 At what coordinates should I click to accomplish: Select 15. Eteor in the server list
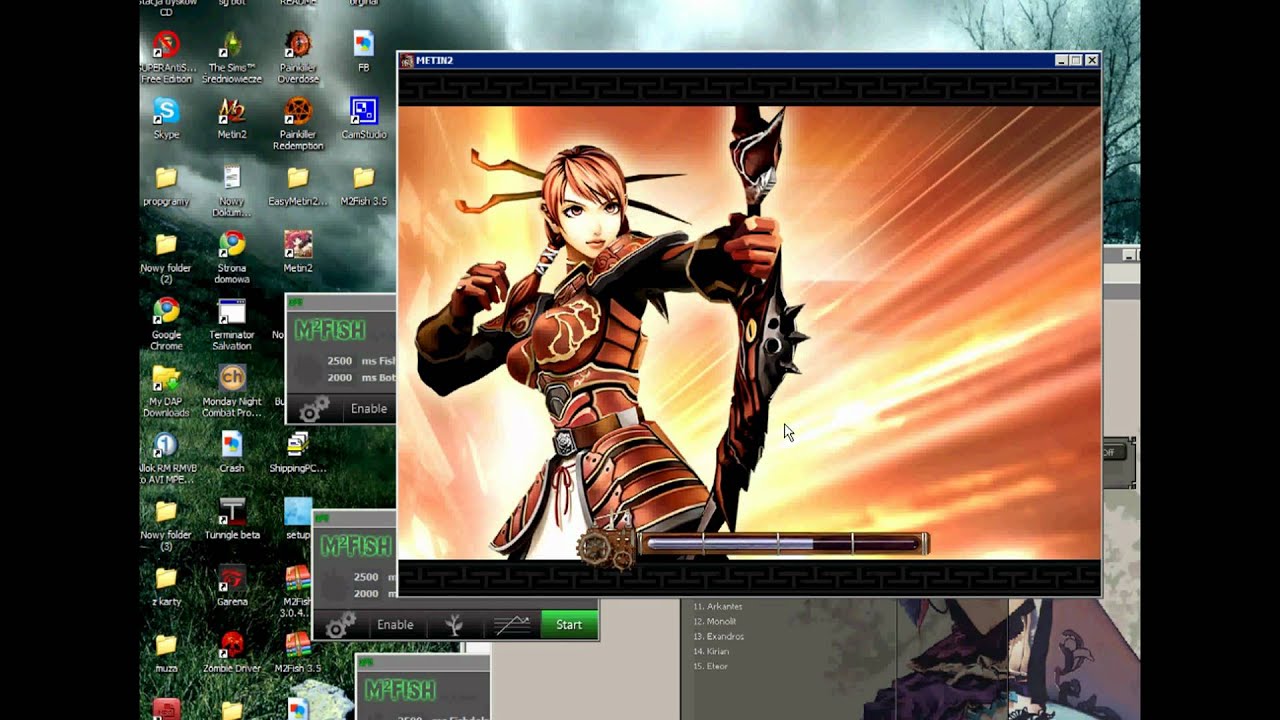(x=710, y=666)
